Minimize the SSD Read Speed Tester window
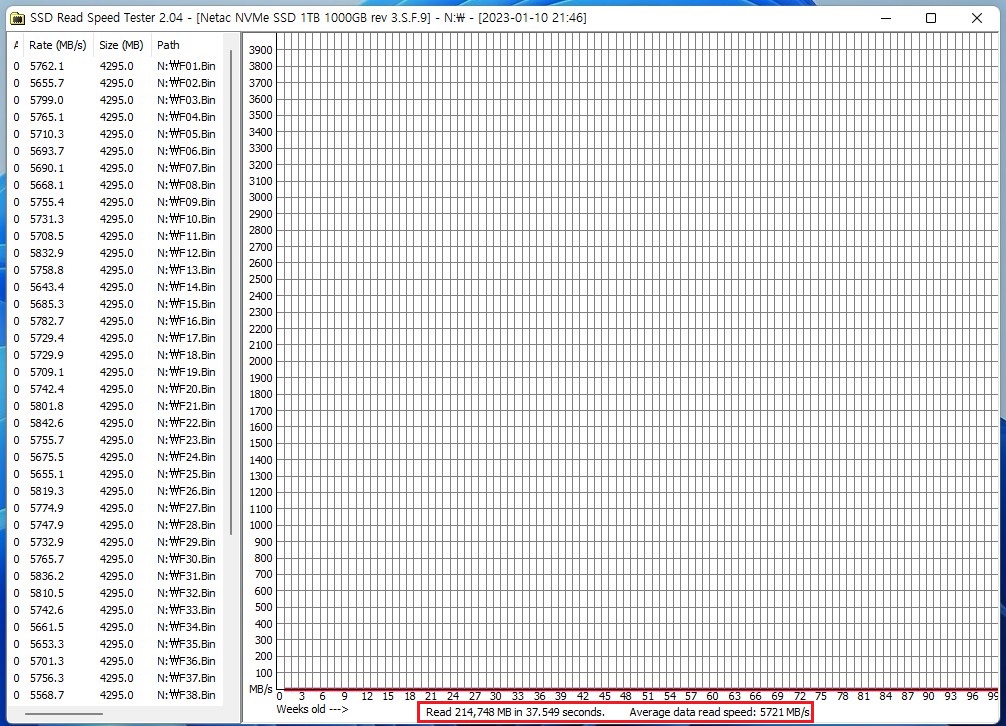This screenshot has height=726, width=1006. coord(886,18)
